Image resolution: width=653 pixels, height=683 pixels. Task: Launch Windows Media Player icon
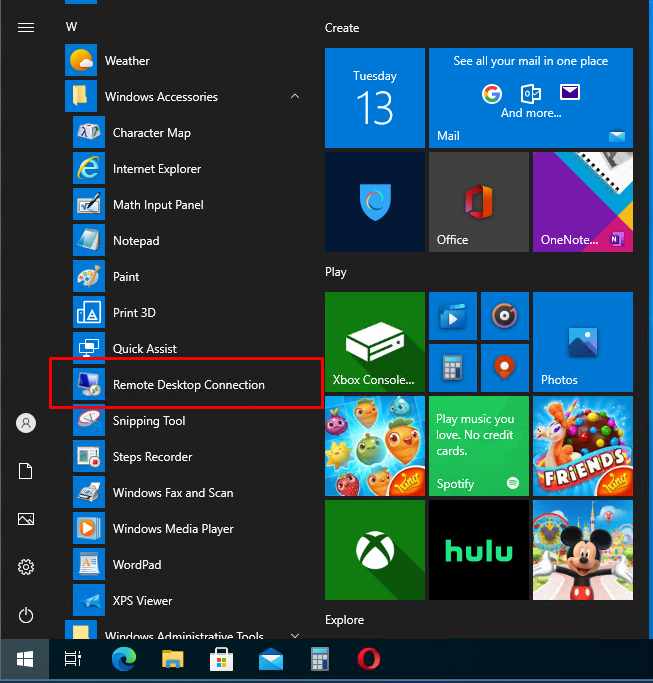[x=89, y=528]
